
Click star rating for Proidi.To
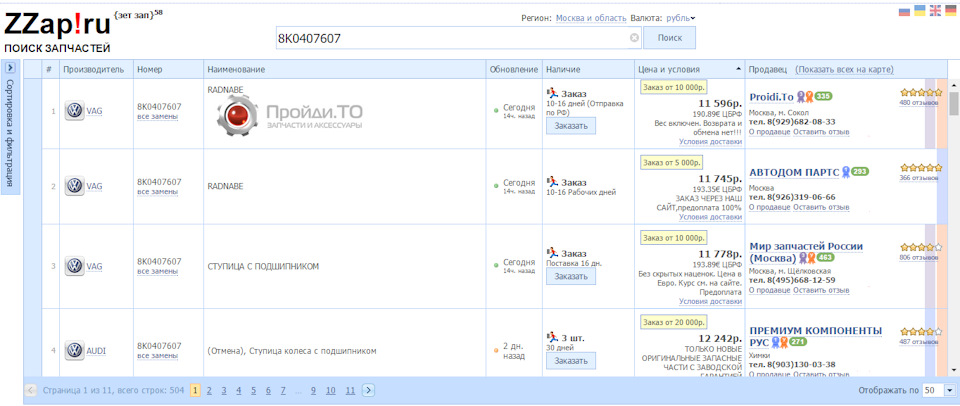click(921, 92)
